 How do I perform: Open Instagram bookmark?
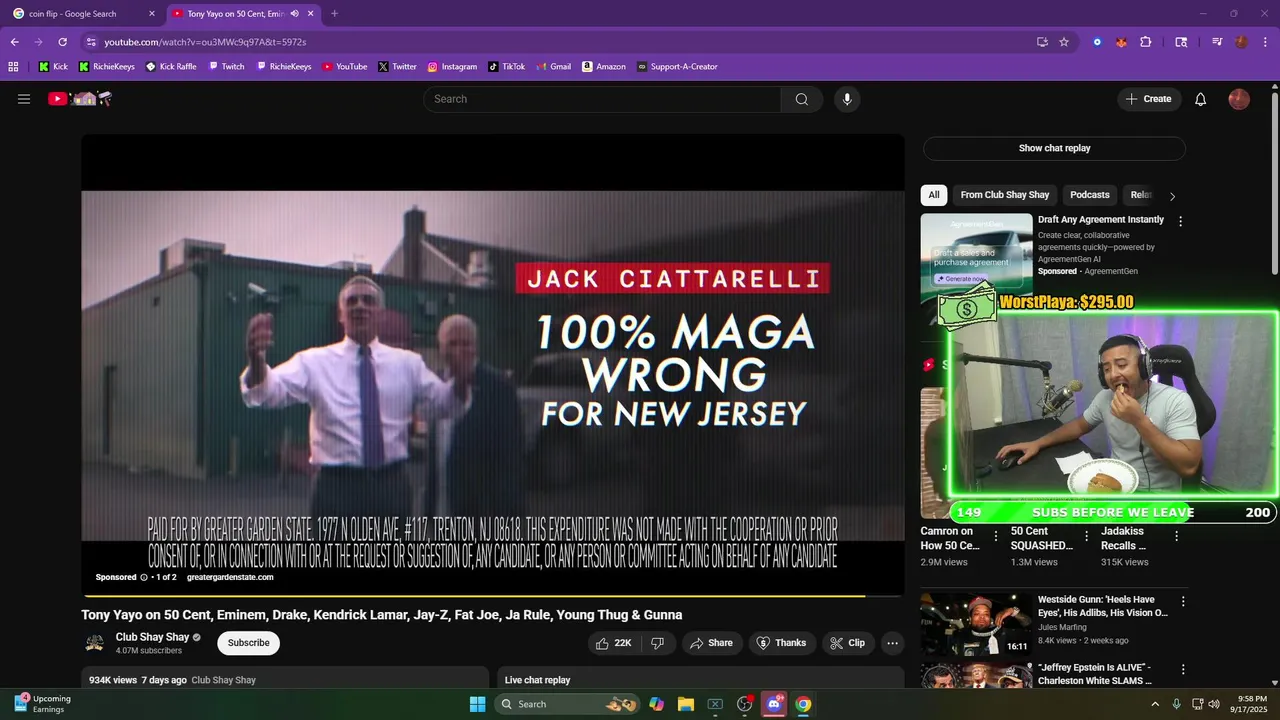452,67
